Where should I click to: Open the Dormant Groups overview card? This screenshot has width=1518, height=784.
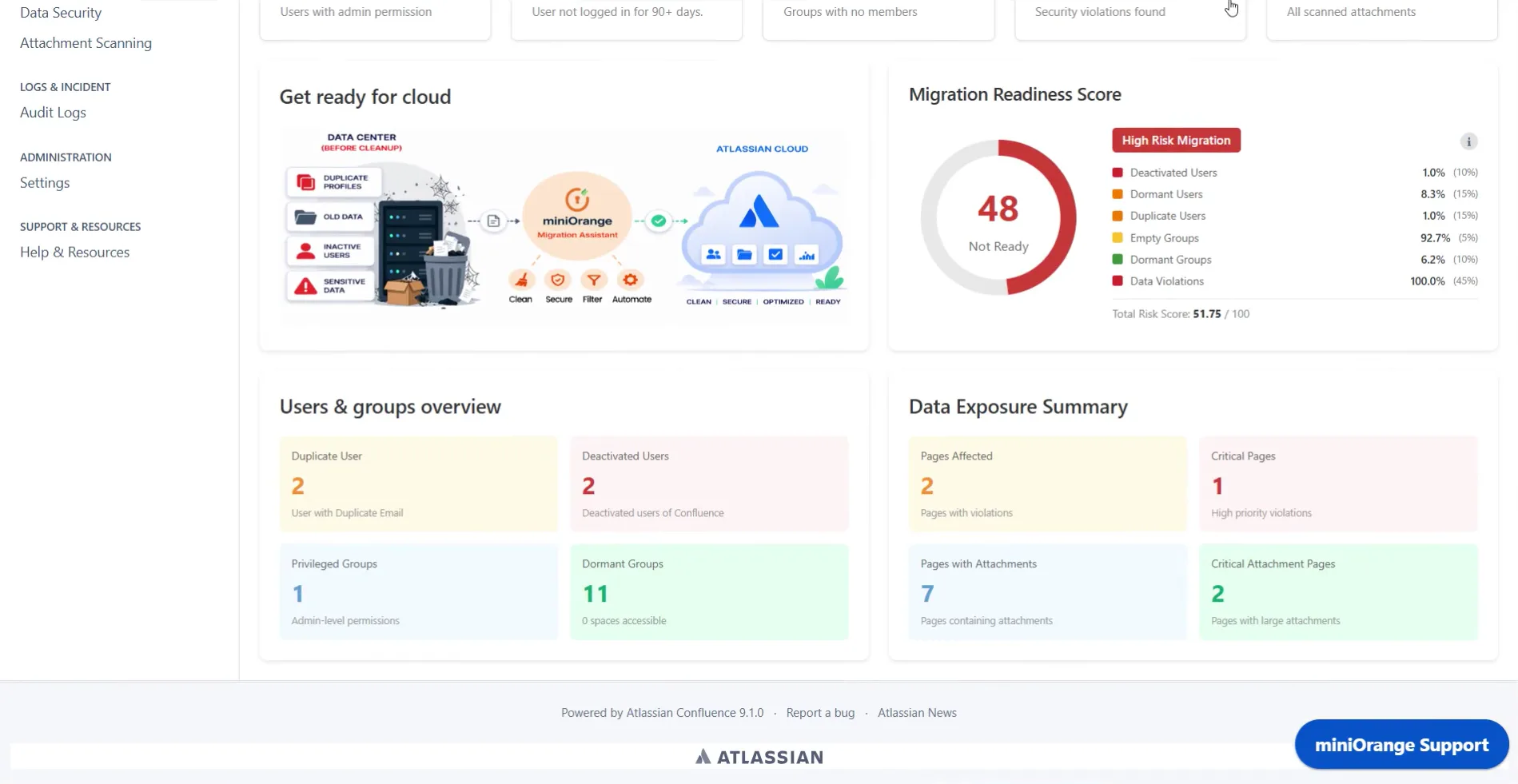click(x=709, y=591)
